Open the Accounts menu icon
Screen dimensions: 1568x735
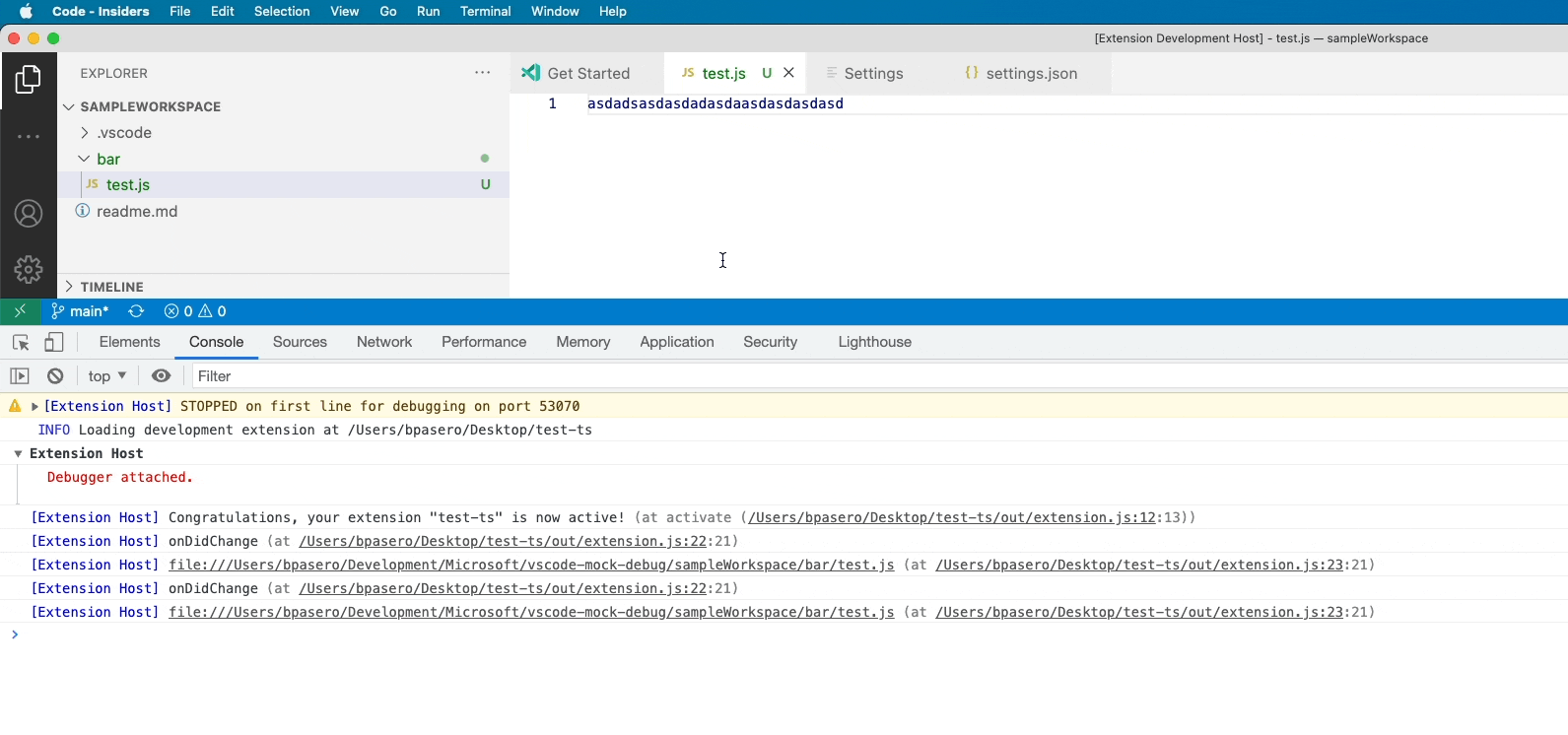pyautogui.click(x=29, y=214)
